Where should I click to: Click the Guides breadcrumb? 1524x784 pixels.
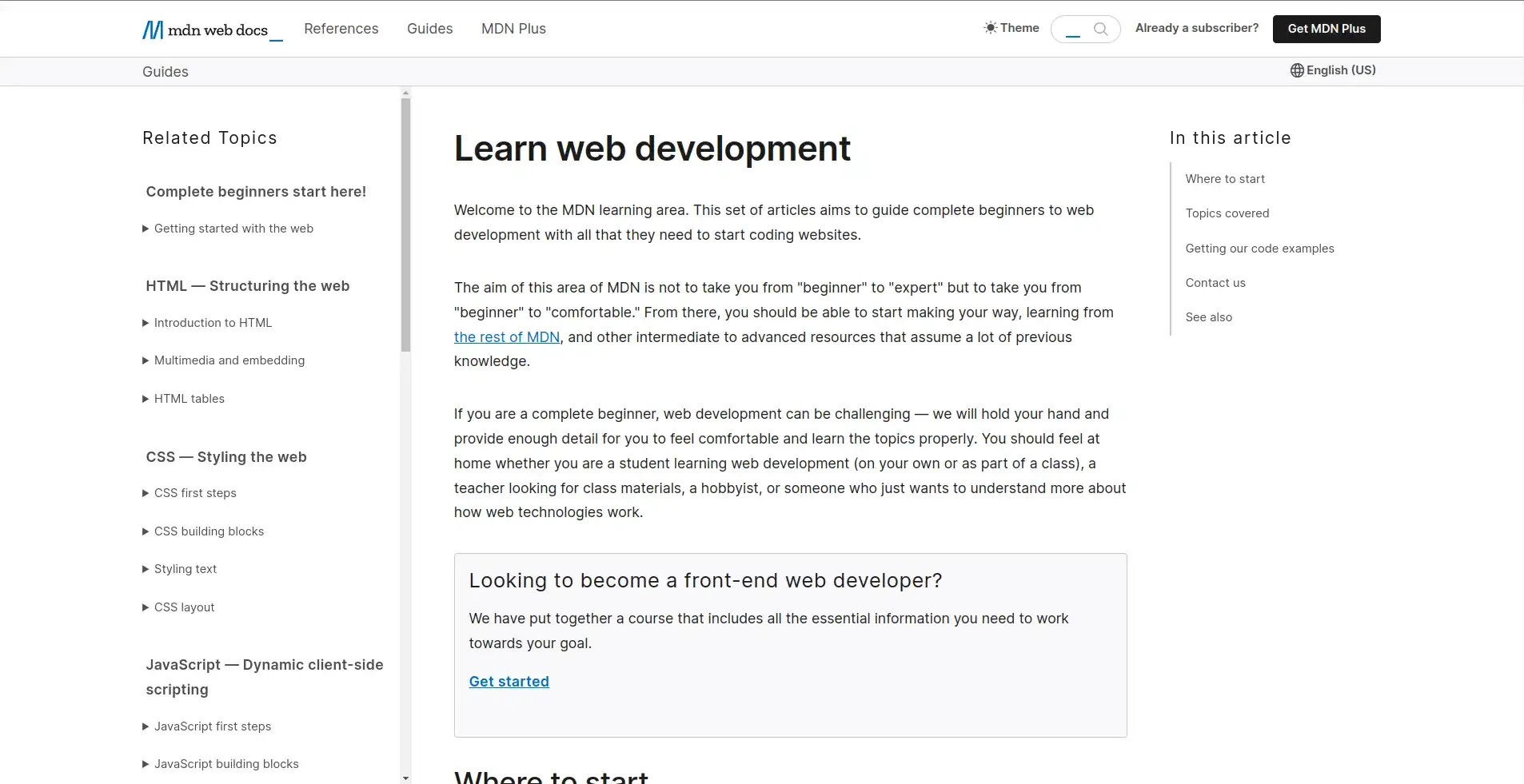(x=166, y=71)
